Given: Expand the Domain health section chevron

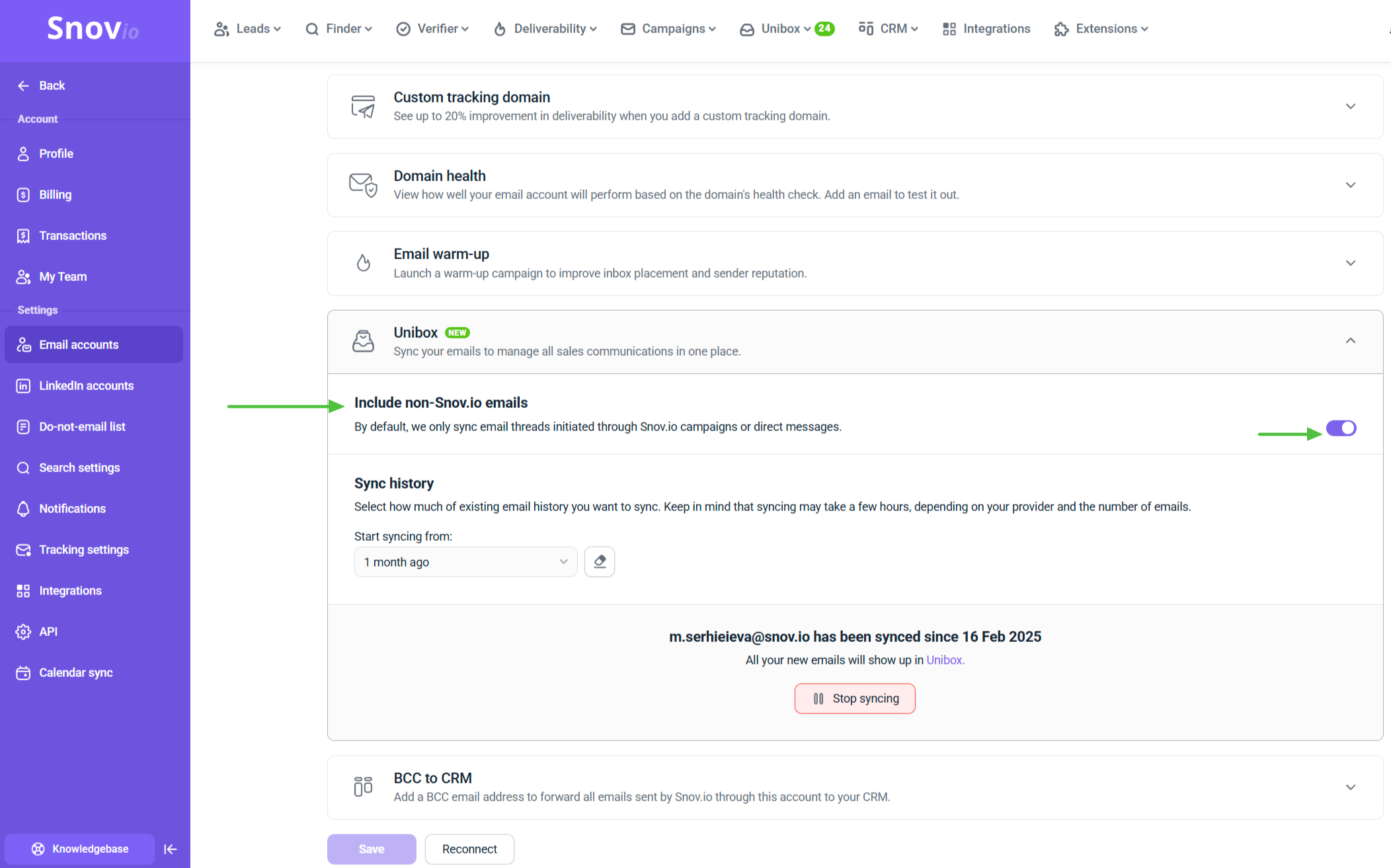Looking at the screenshot, I should pos(1351,184).
